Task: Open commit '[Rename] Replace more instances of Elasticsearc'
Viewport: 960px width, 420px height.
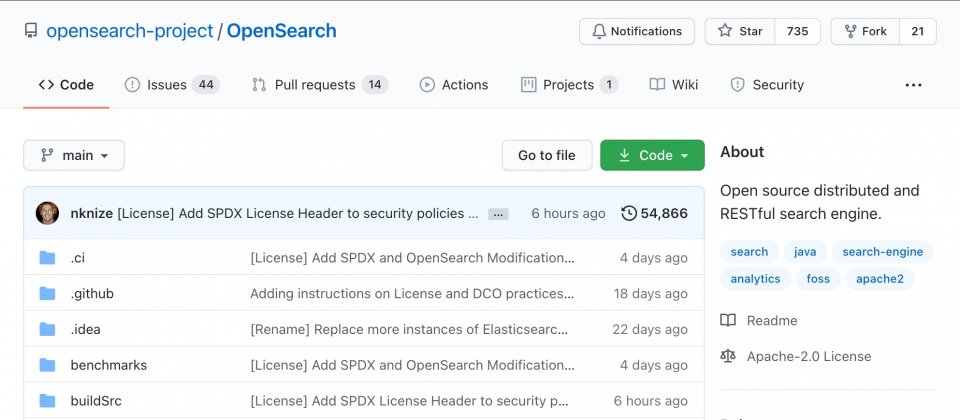Action: pyautogui.click(x=409, y=329)
